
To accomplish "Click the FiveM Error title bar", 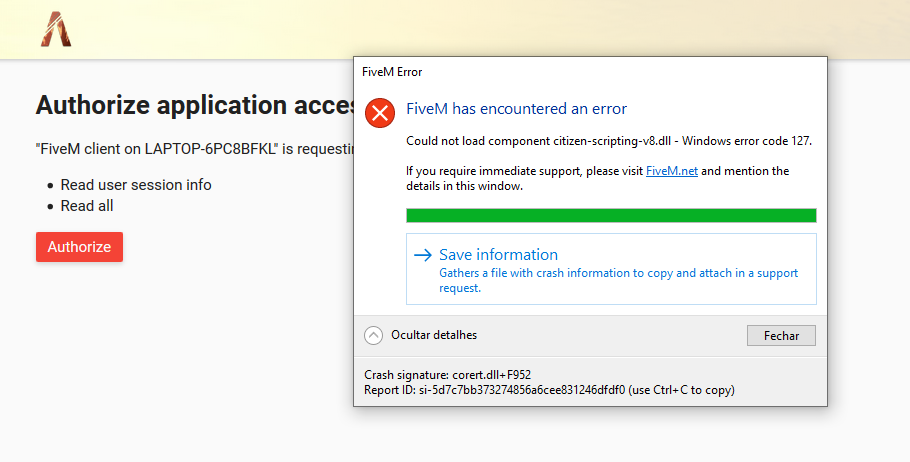I will [590, 72].
